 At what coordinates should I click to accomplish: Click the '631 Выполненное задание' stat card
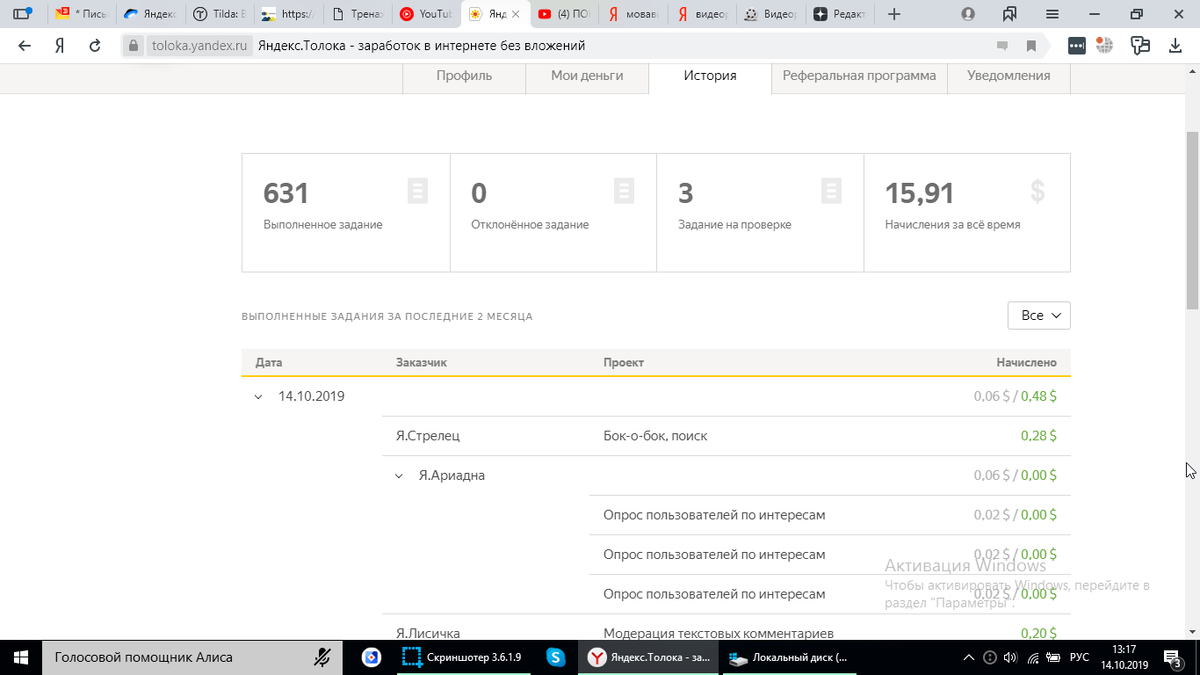(346, 212)
